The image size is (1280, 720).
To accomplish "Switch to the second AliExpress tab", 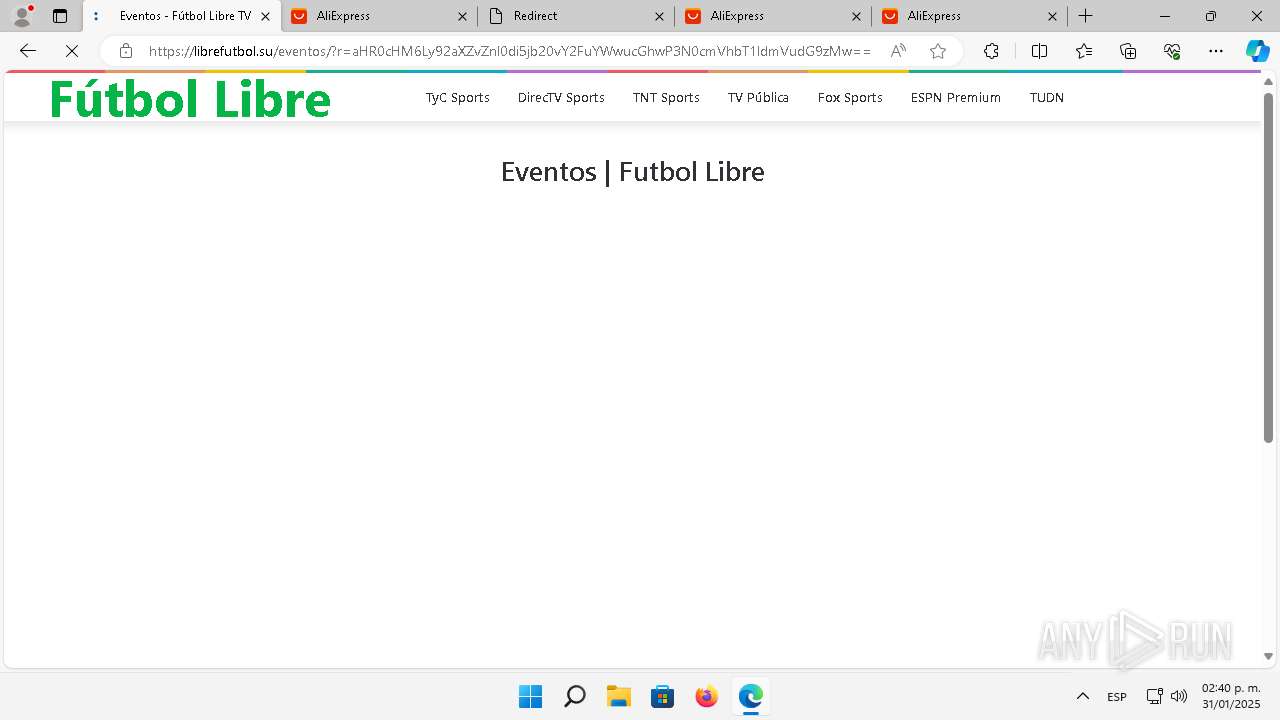I will [x=773, y=16].
